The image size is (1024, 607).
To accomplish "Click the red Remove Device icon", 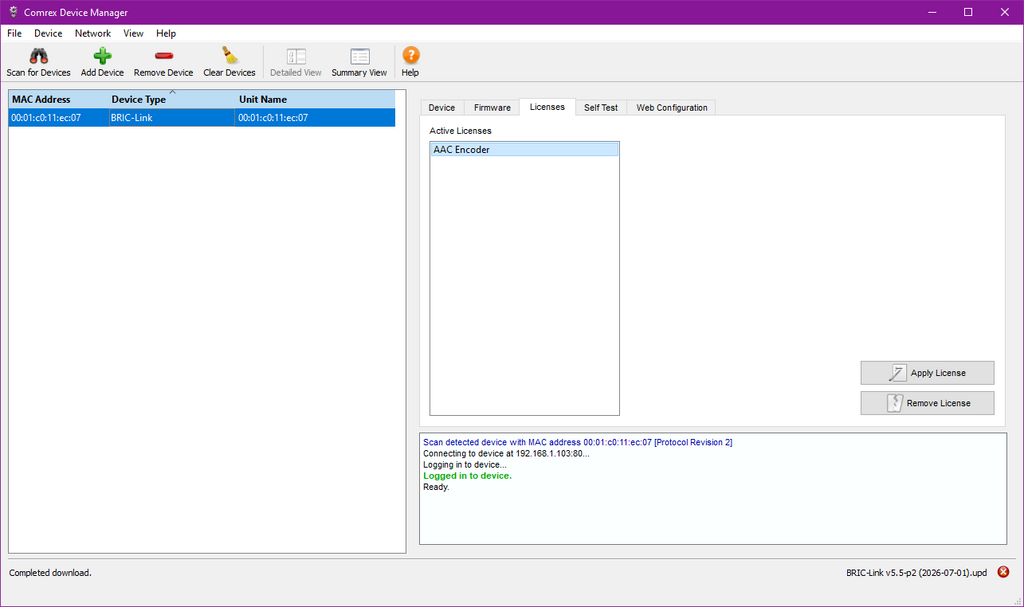I will coord(163,56).
